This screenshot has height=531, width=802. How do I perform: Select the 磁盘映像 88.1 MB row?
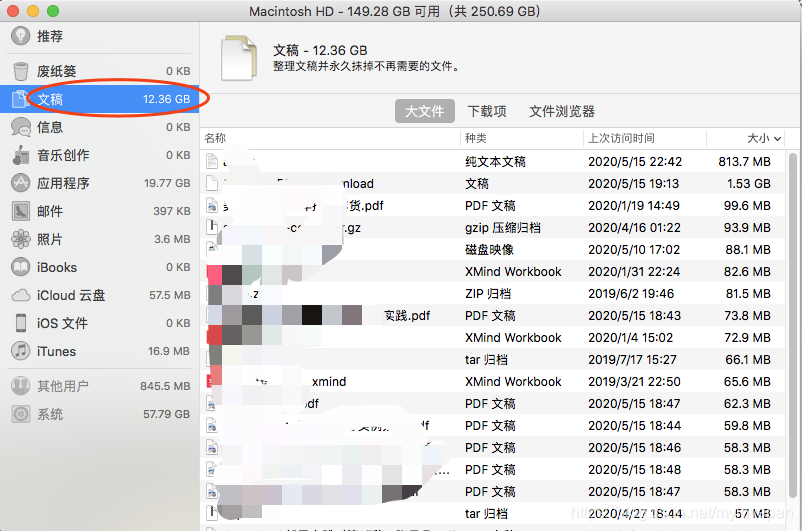pos(494,249)
